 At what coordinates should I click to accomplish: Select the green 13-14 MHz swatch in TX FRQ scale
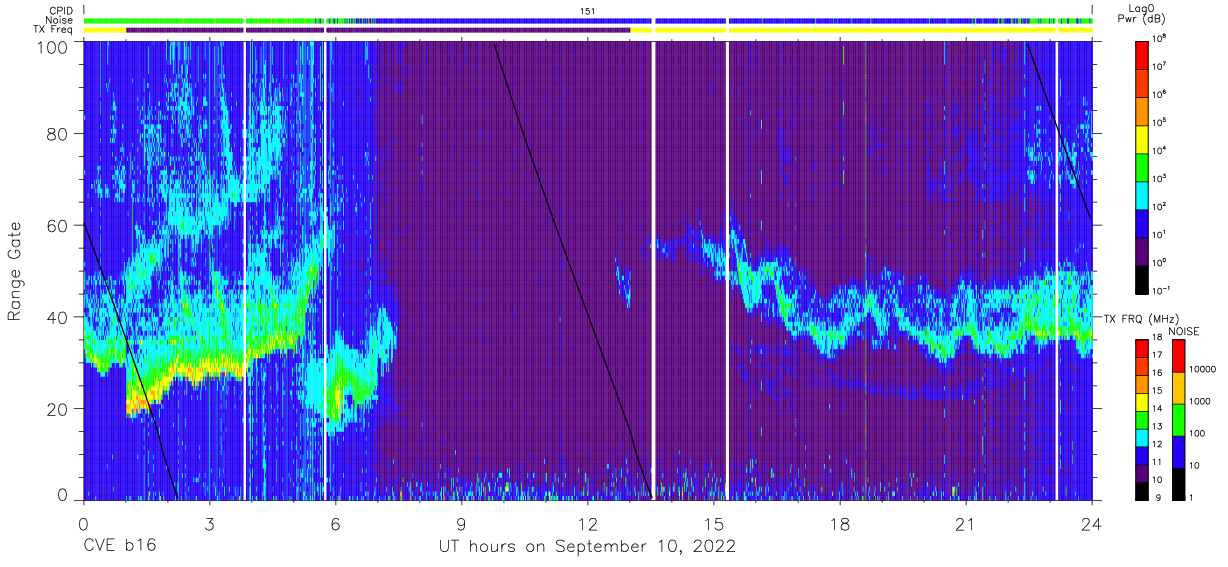pyautogui.click(x=1142, y=418)
